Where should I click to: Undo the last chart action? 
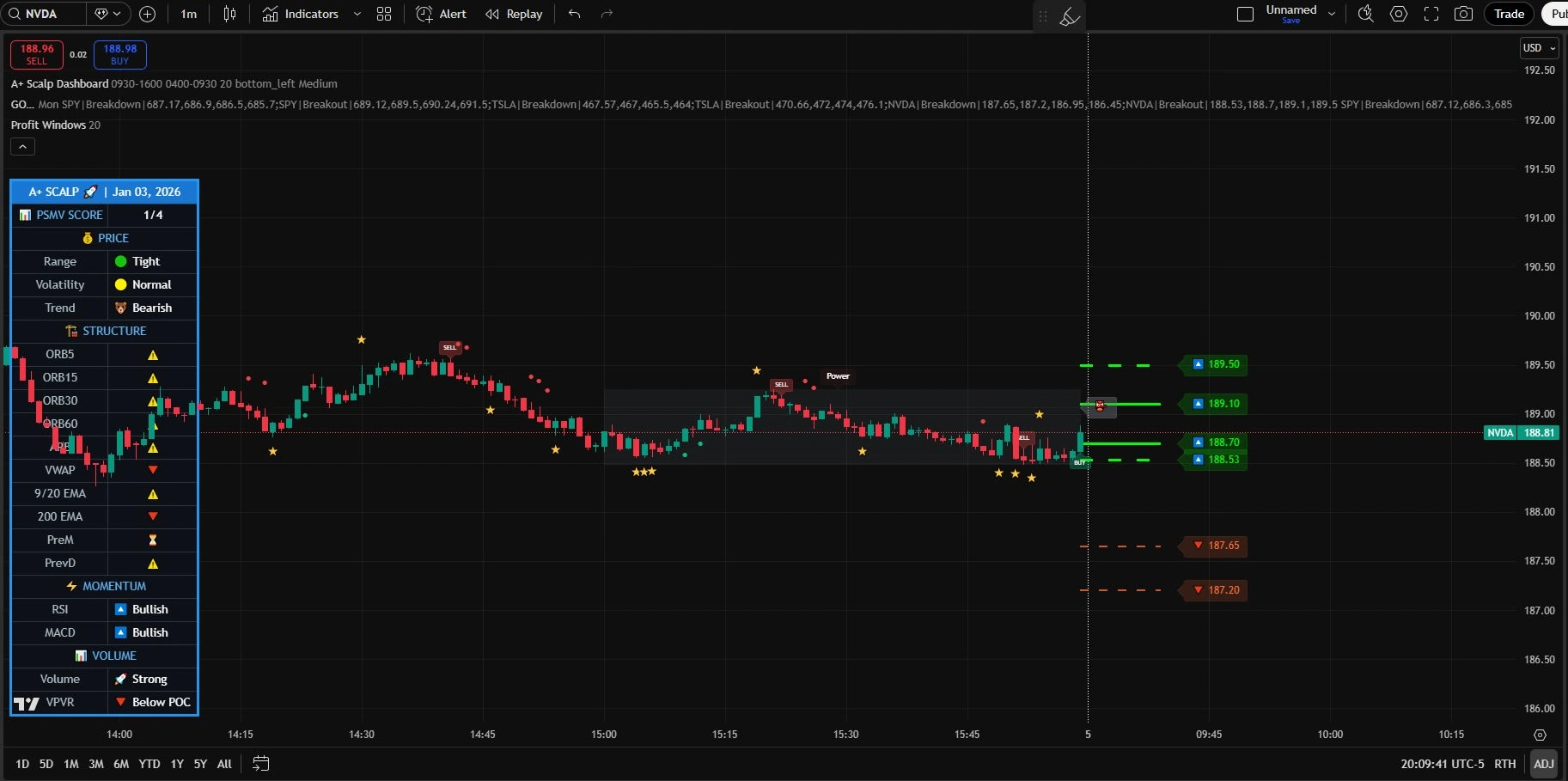pos(575,14)
